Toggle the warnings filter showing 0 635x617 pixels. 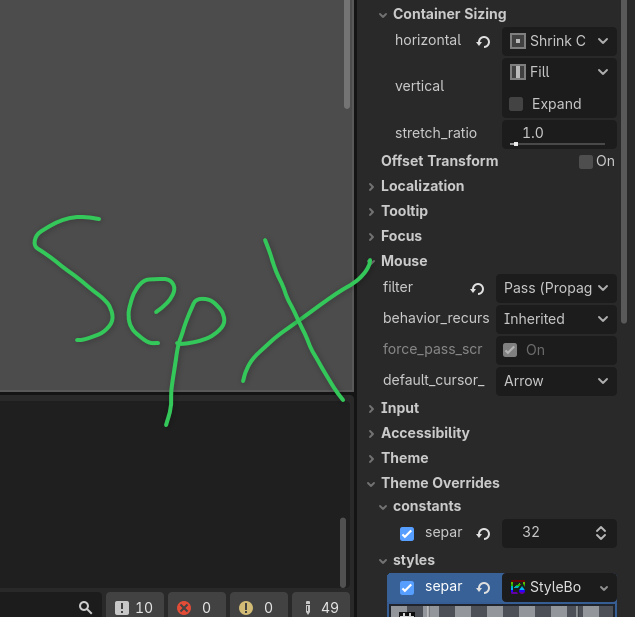(258, 607)
